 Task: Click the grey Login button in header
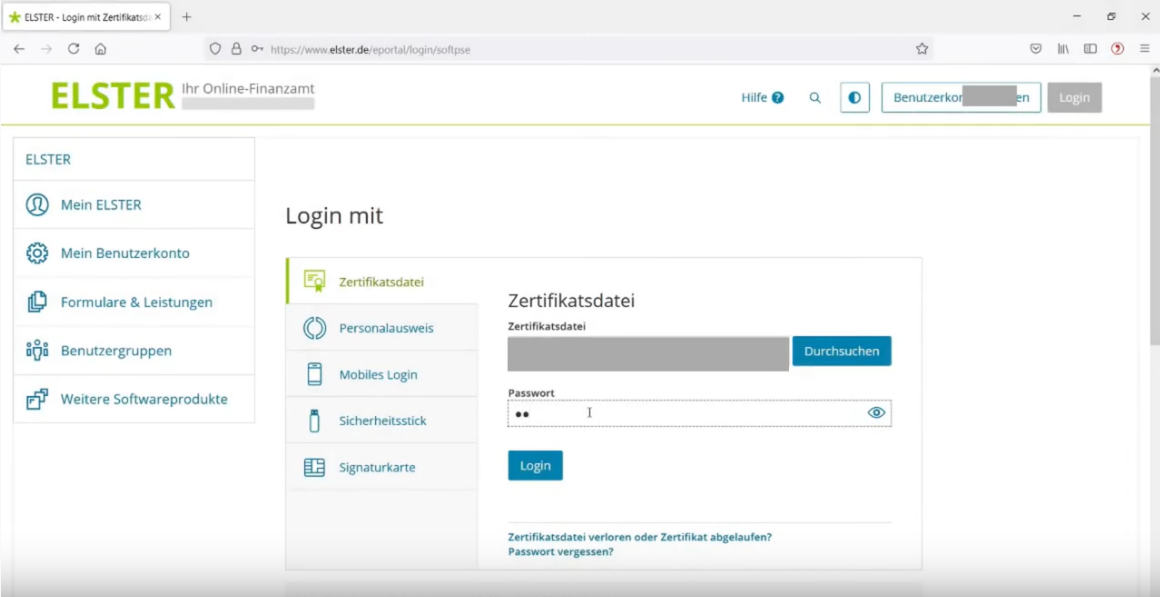click(x=1074, y=98)
